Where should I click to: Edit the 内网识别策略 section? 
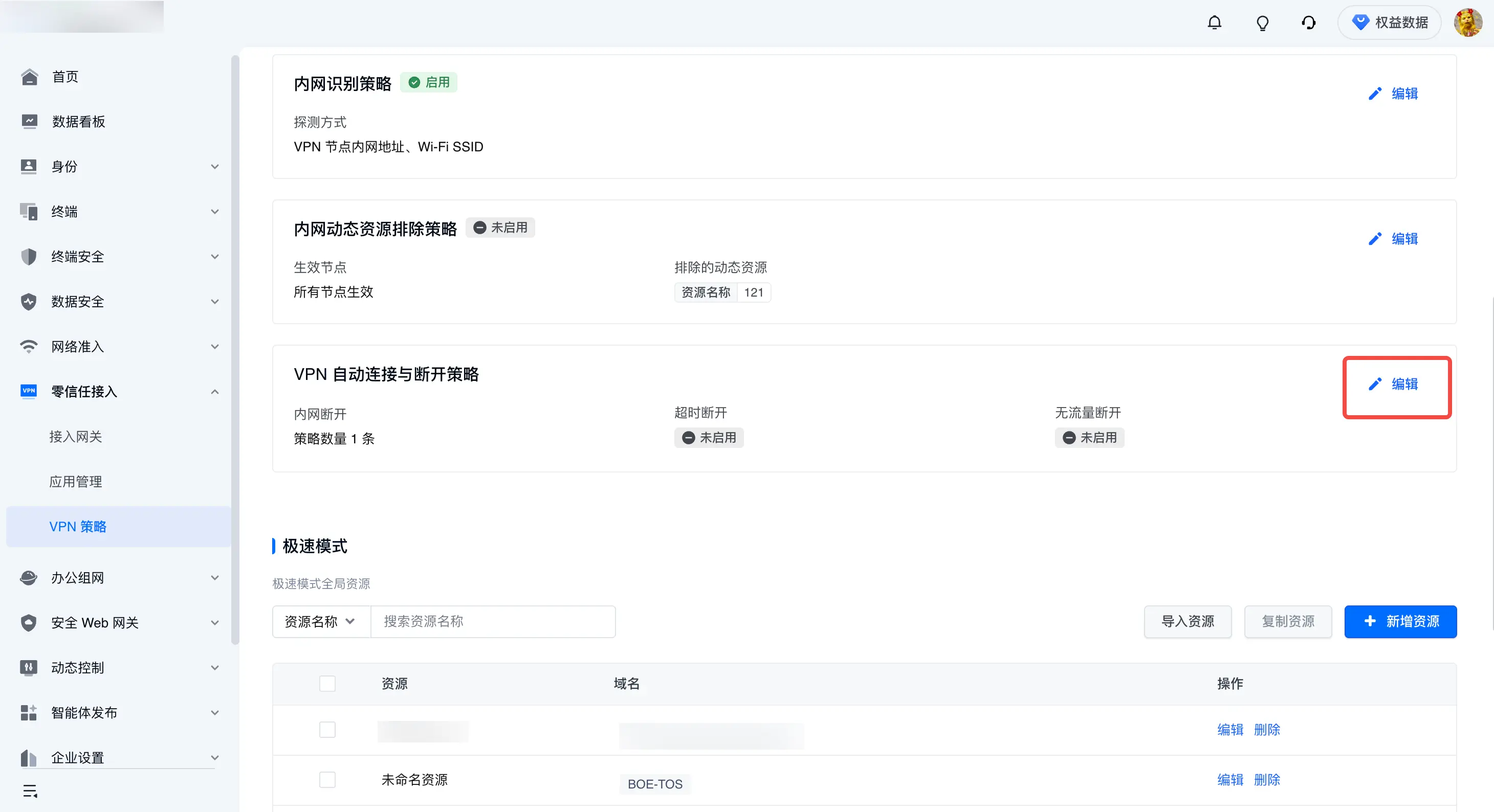pyautogui.click(x=1393, y=93)
